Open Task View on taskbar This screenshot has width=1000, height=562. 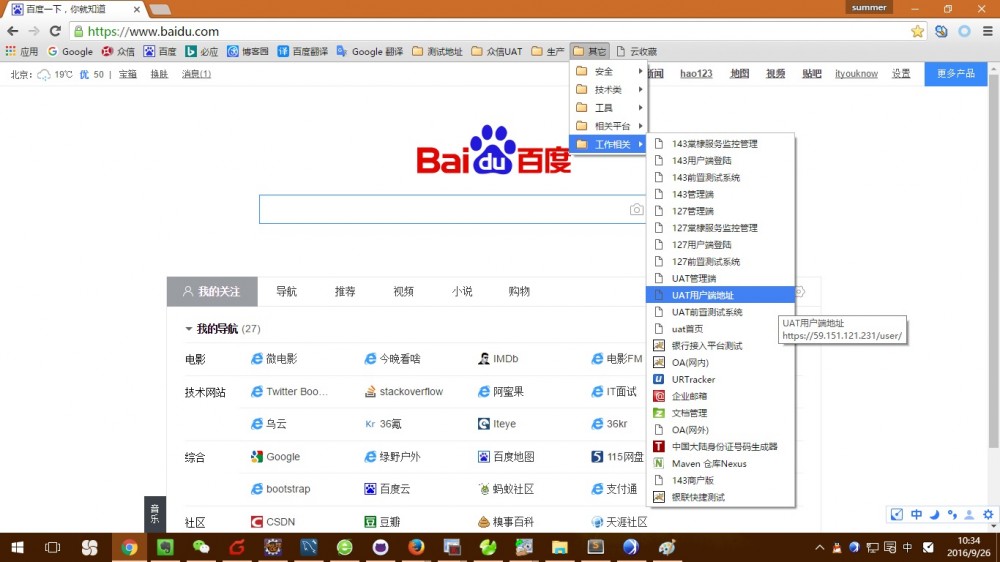click(x=52, y=547)
